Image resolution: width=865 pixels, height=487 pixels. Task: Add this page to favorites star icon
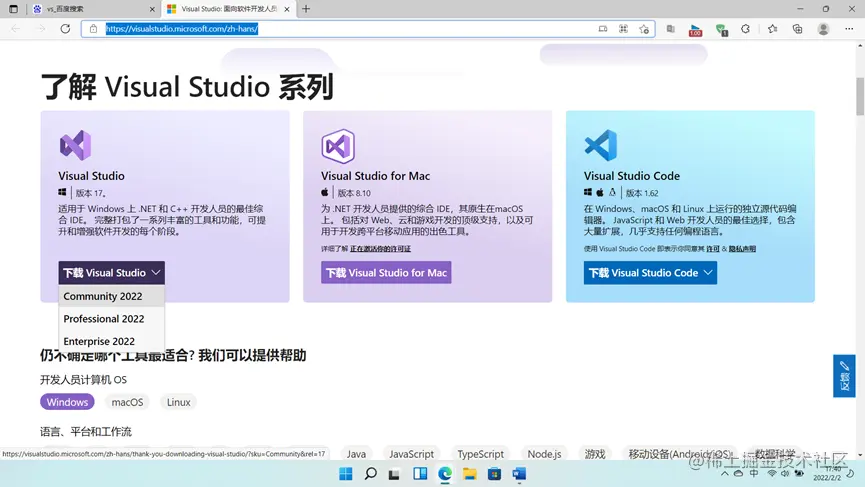coord(644,29)
